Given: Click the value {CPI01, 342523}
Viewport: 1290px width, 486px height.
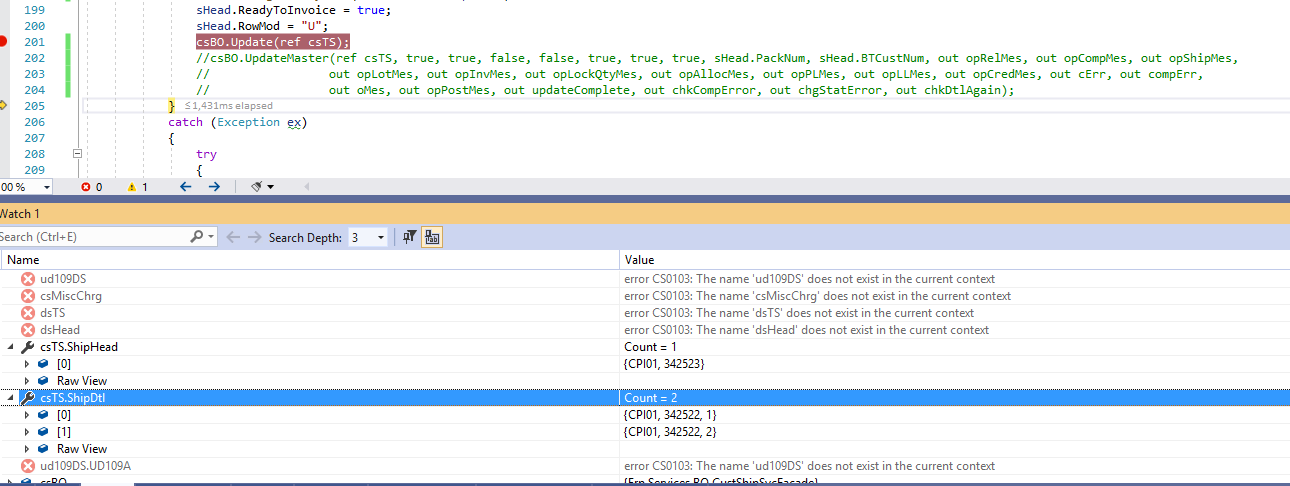Looking at the screenshot, I should click(x=664, y=364).
